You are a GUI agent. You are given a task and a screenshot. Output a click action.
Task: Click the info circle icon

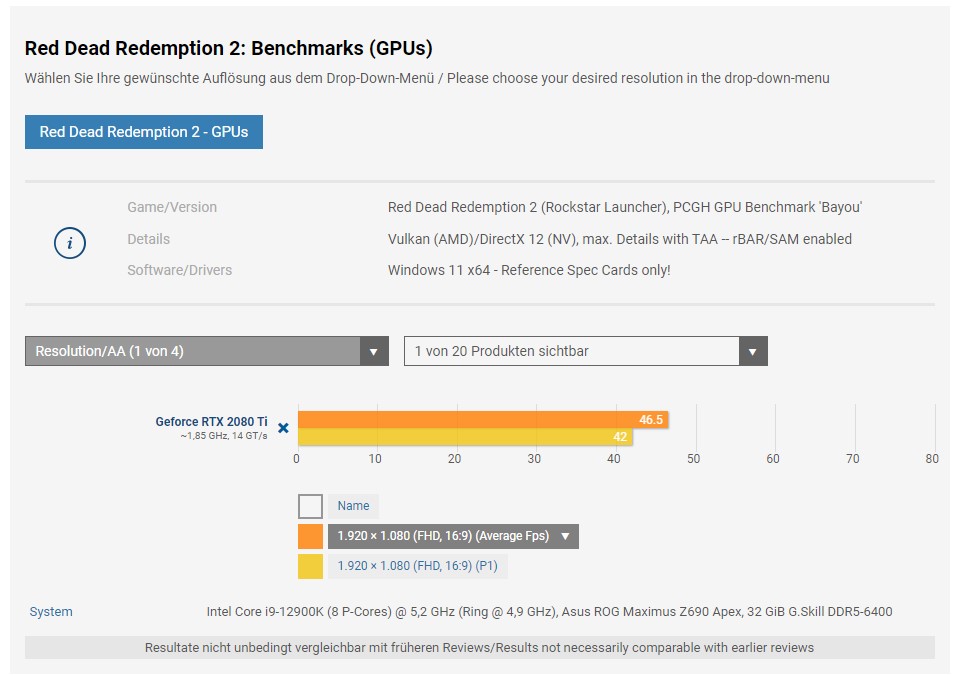tap(70, 243)
